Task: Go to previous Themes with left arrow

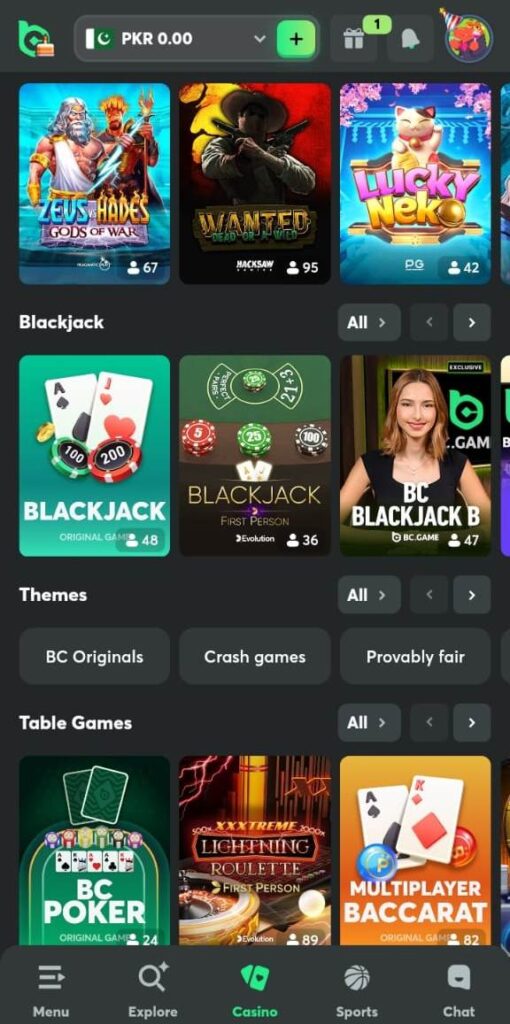Action: [x=429, y=594]
